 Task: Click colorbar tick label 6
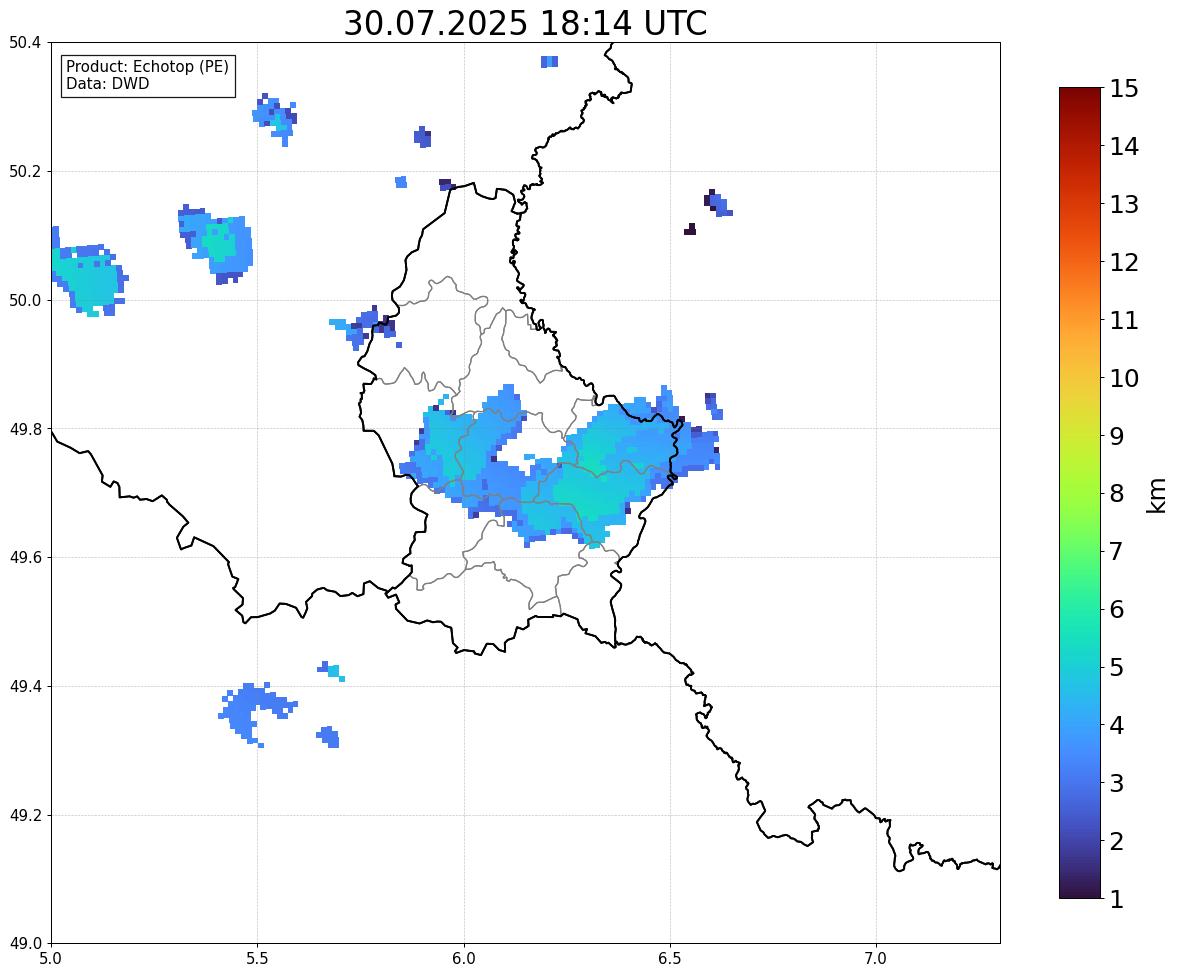1117,609
